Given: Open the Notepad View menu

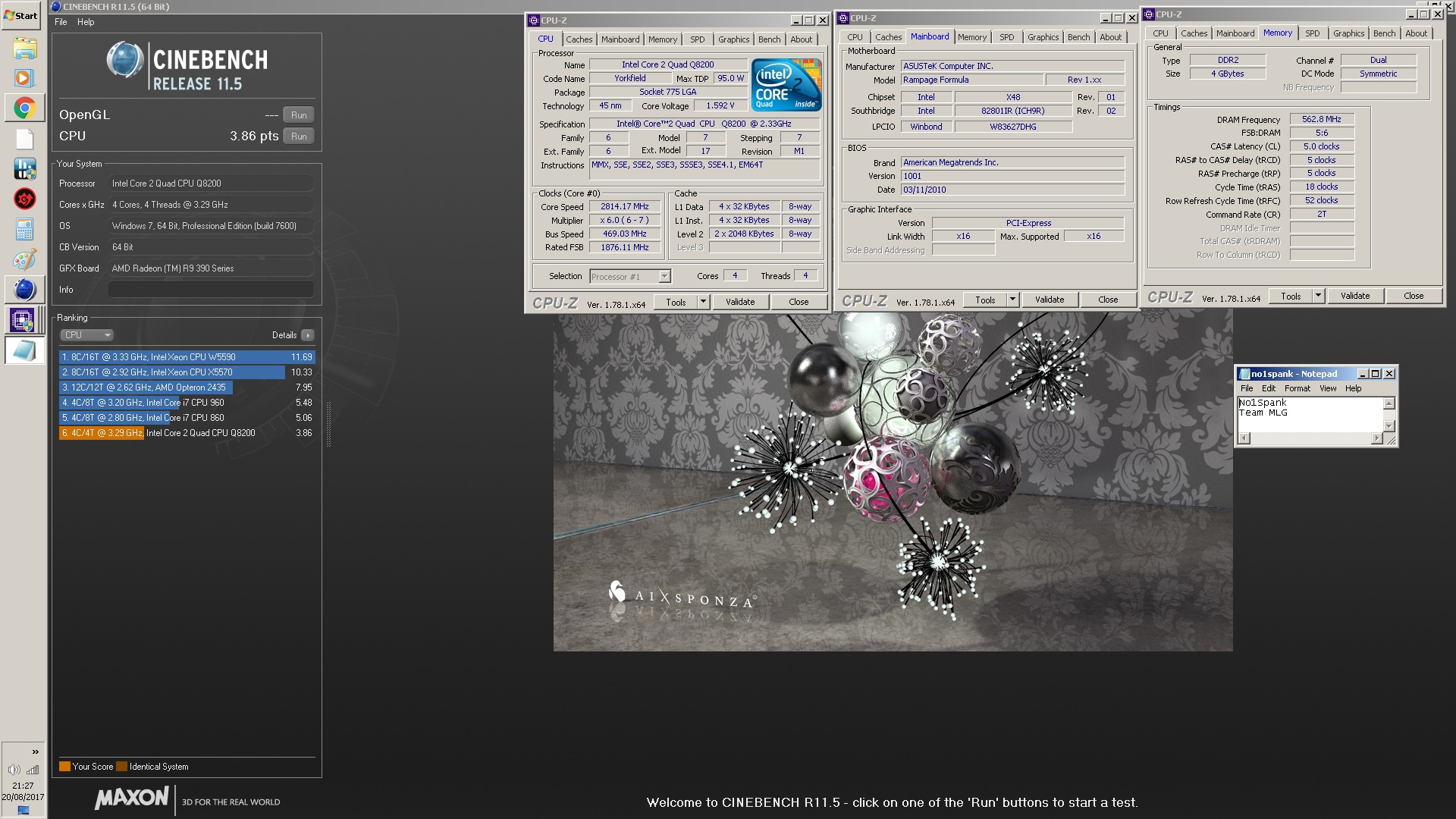Looking at the screenshot, I should (x=1328, y=388).
